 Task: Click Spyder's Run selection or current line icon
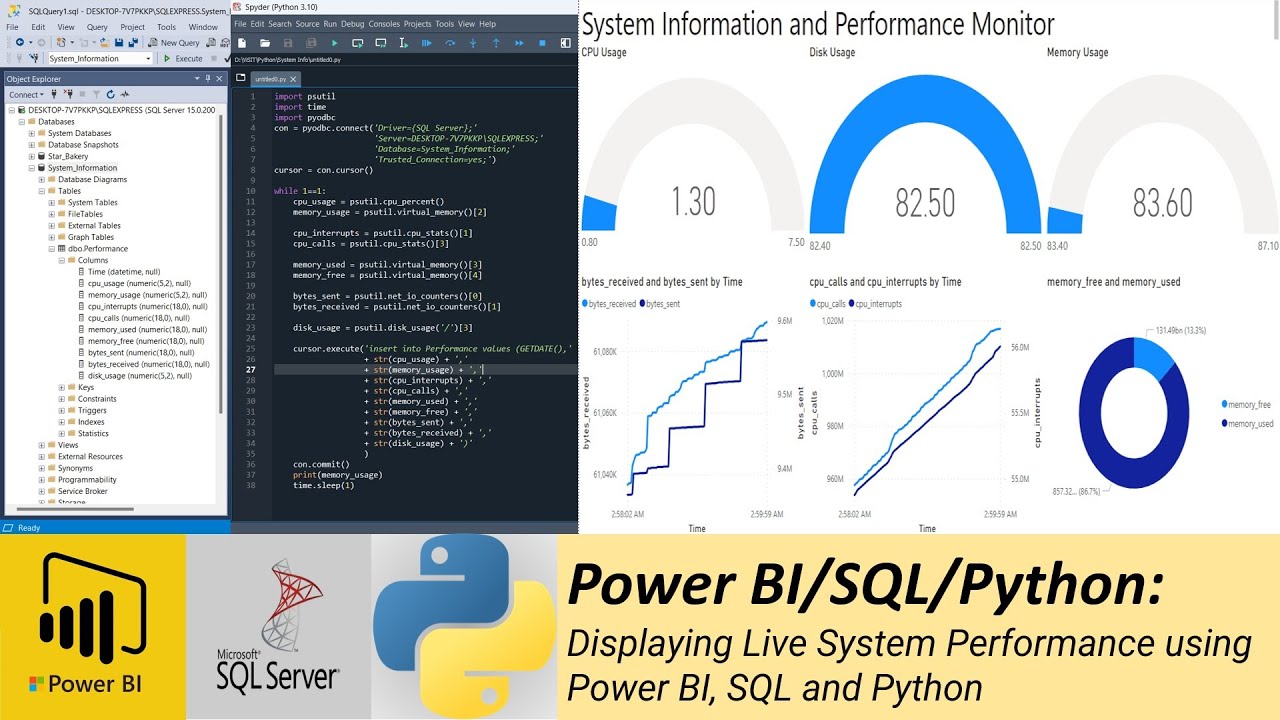tap(403, 43)
